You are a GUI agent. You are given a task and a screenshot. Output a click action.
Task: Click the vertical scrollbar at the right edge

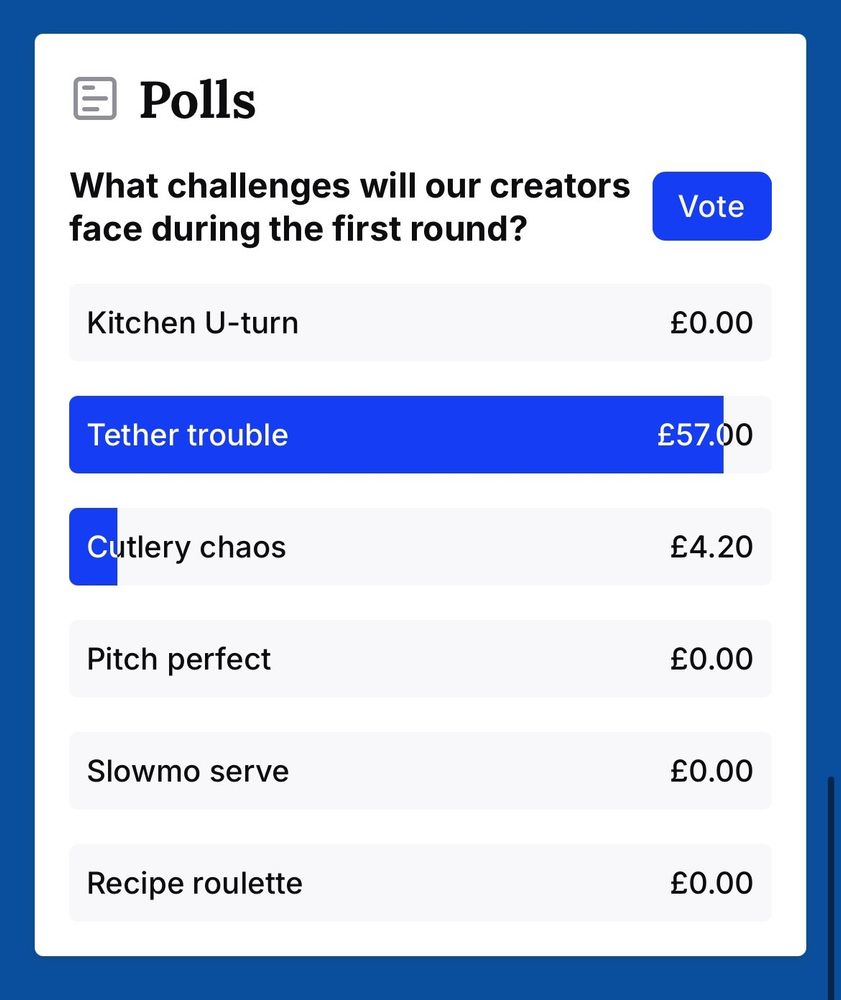831,886
